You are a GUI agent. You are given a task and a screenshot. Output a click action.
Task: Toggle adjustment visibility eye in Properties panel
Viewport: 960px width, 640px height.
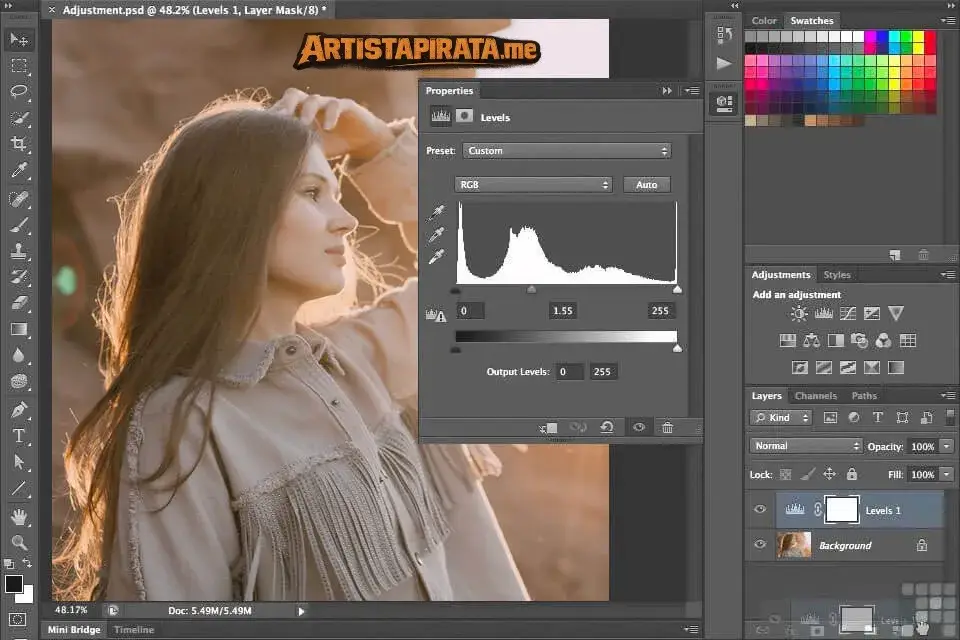[x=639, y=427]
